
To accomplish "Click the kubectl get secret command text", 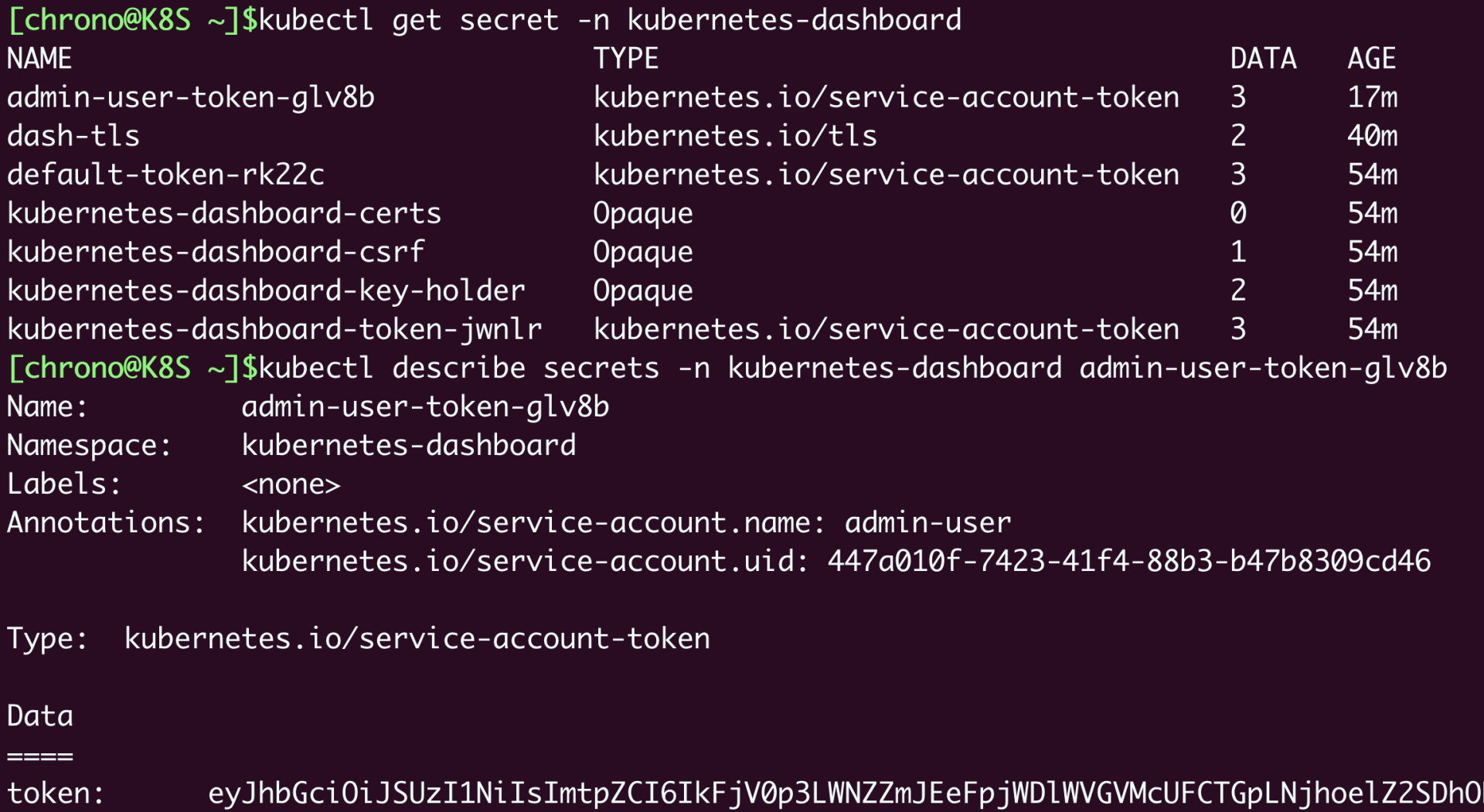I will tap(610, 20).
